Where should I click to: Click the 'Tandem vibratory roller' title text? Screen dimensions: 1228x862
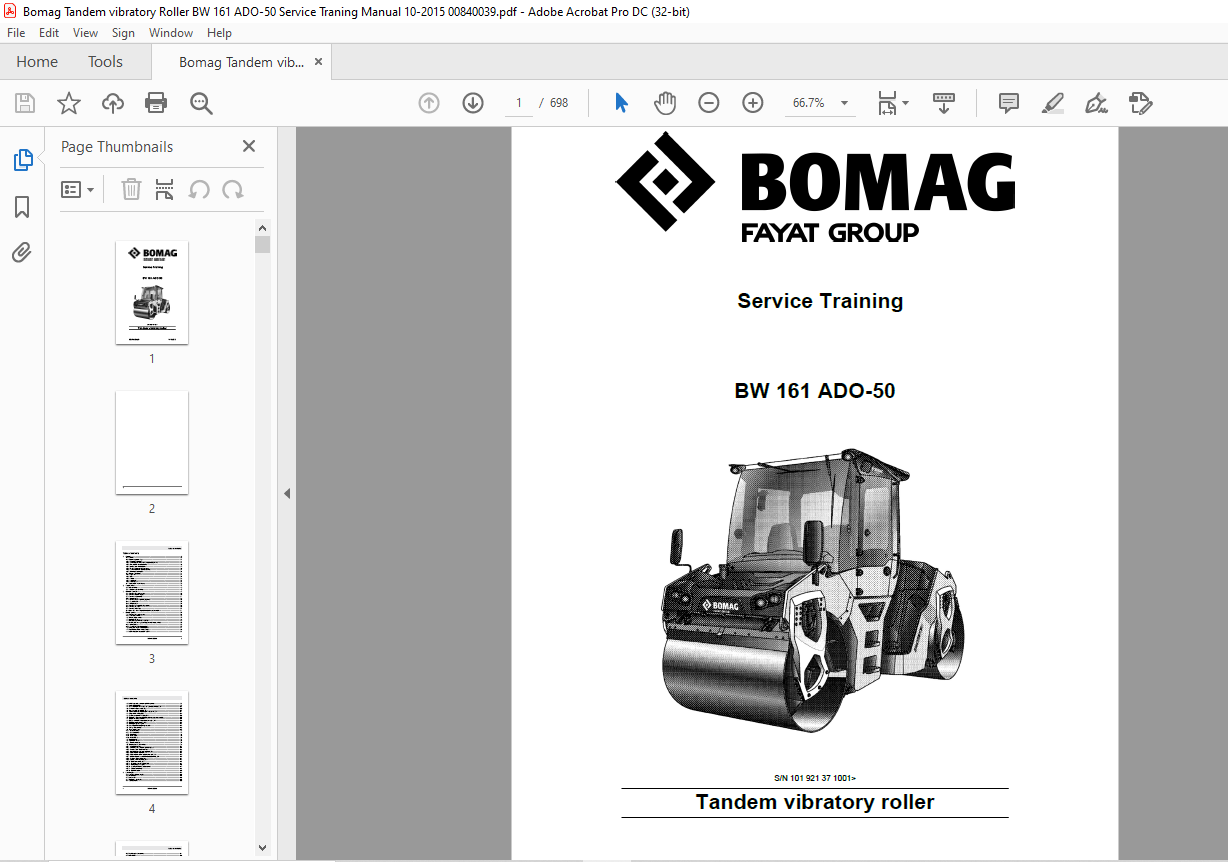coord(815,802)
